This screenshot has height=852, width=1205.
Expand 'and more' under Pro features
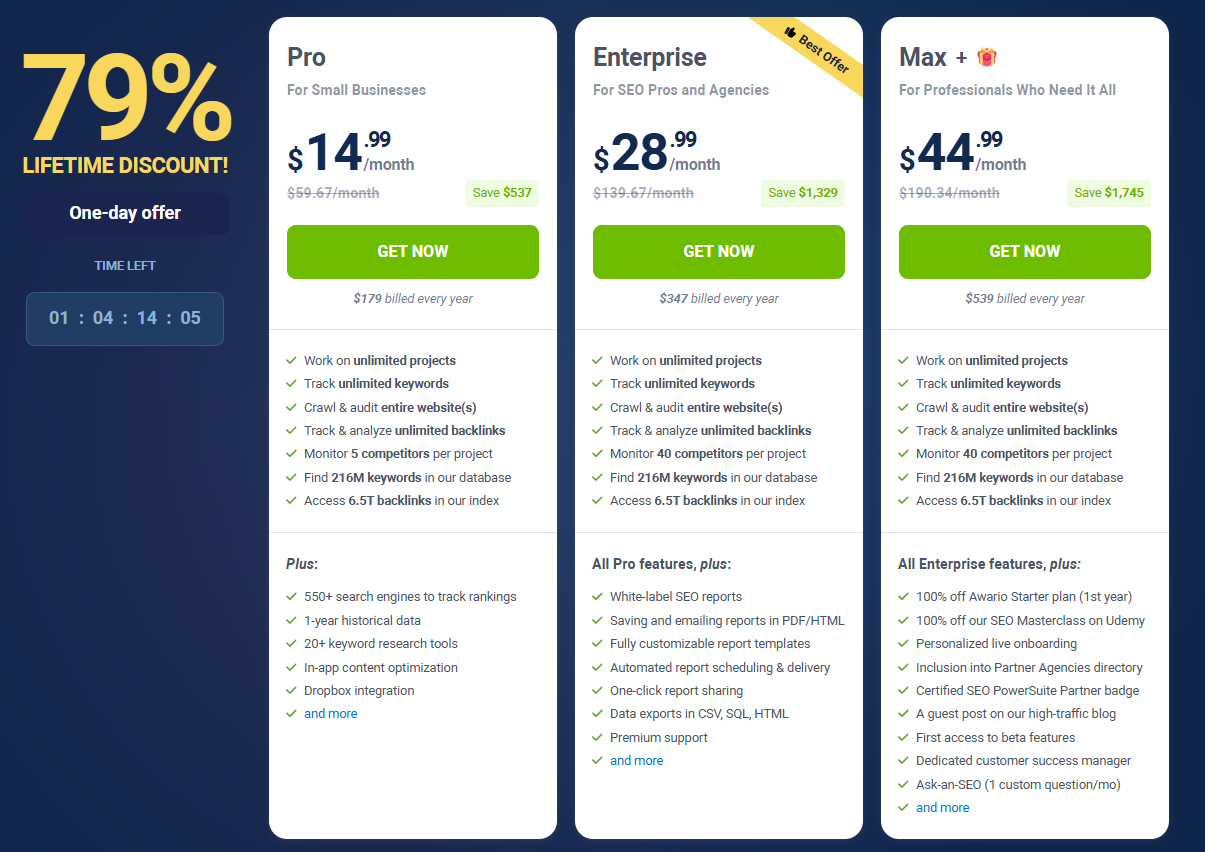click(x=330, y=714)
